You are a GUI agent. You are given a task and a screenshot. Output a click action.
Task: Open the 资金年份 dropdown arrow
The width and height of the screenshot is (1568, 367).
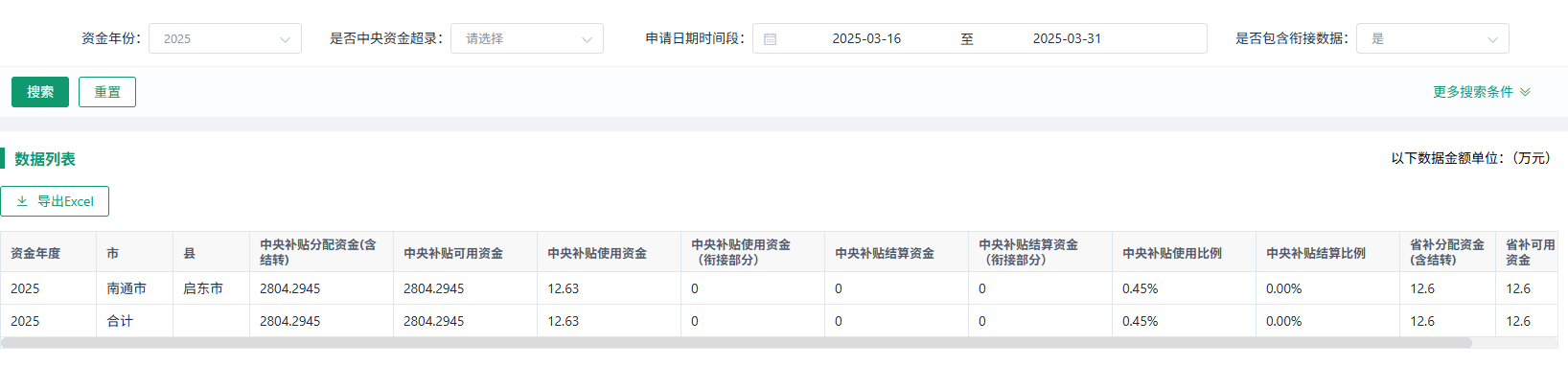coord(285,39)
